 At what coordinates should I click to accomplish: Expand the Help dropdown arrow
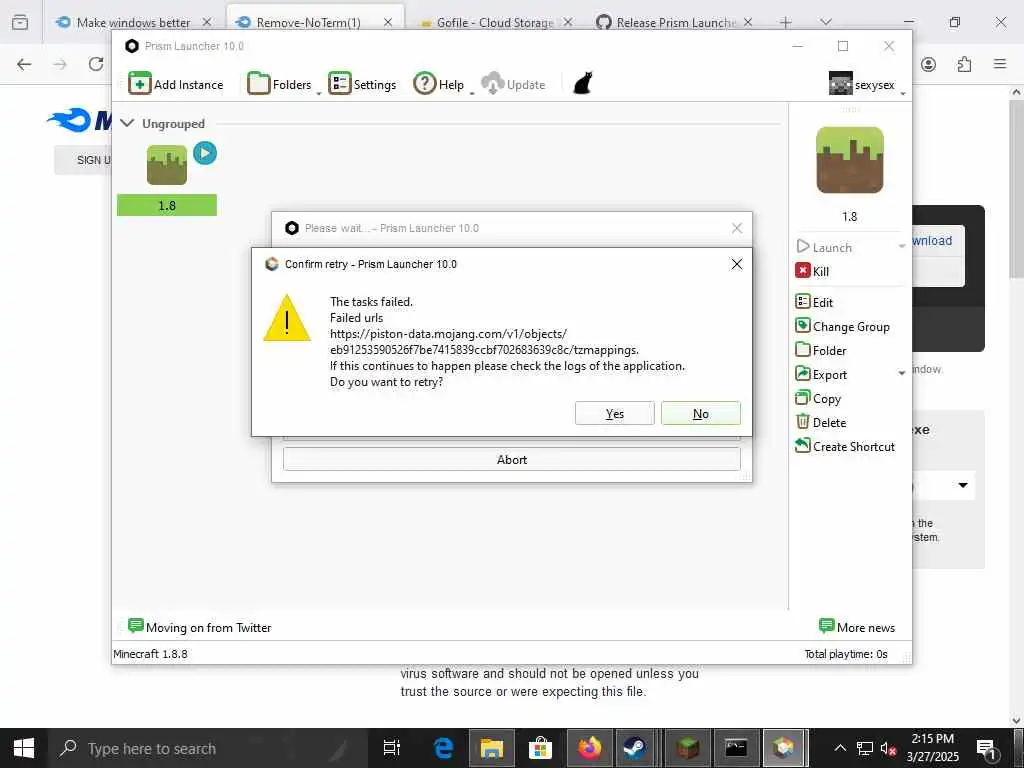click(472, 93)
